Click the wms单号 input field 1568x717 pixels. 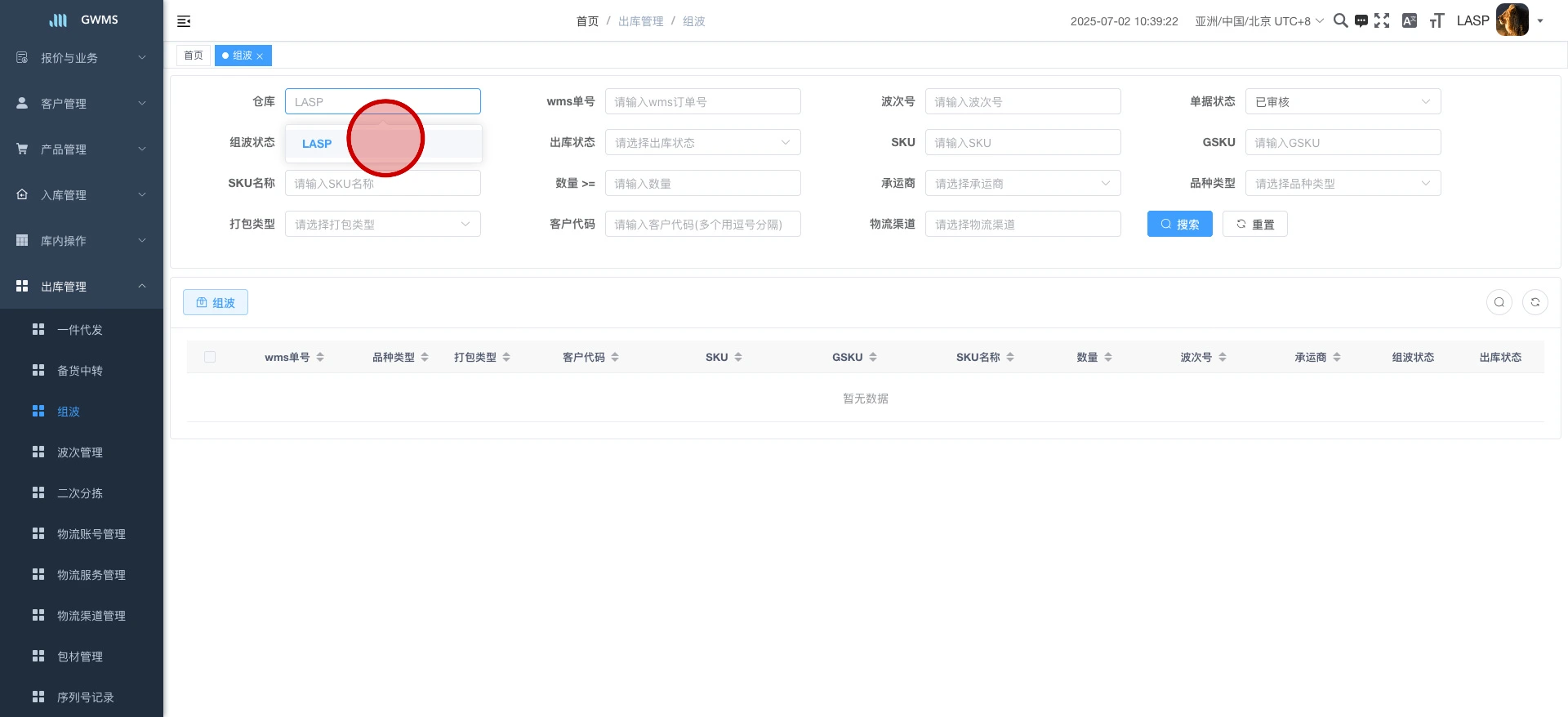pyautogui.click(x=702, y=102)
